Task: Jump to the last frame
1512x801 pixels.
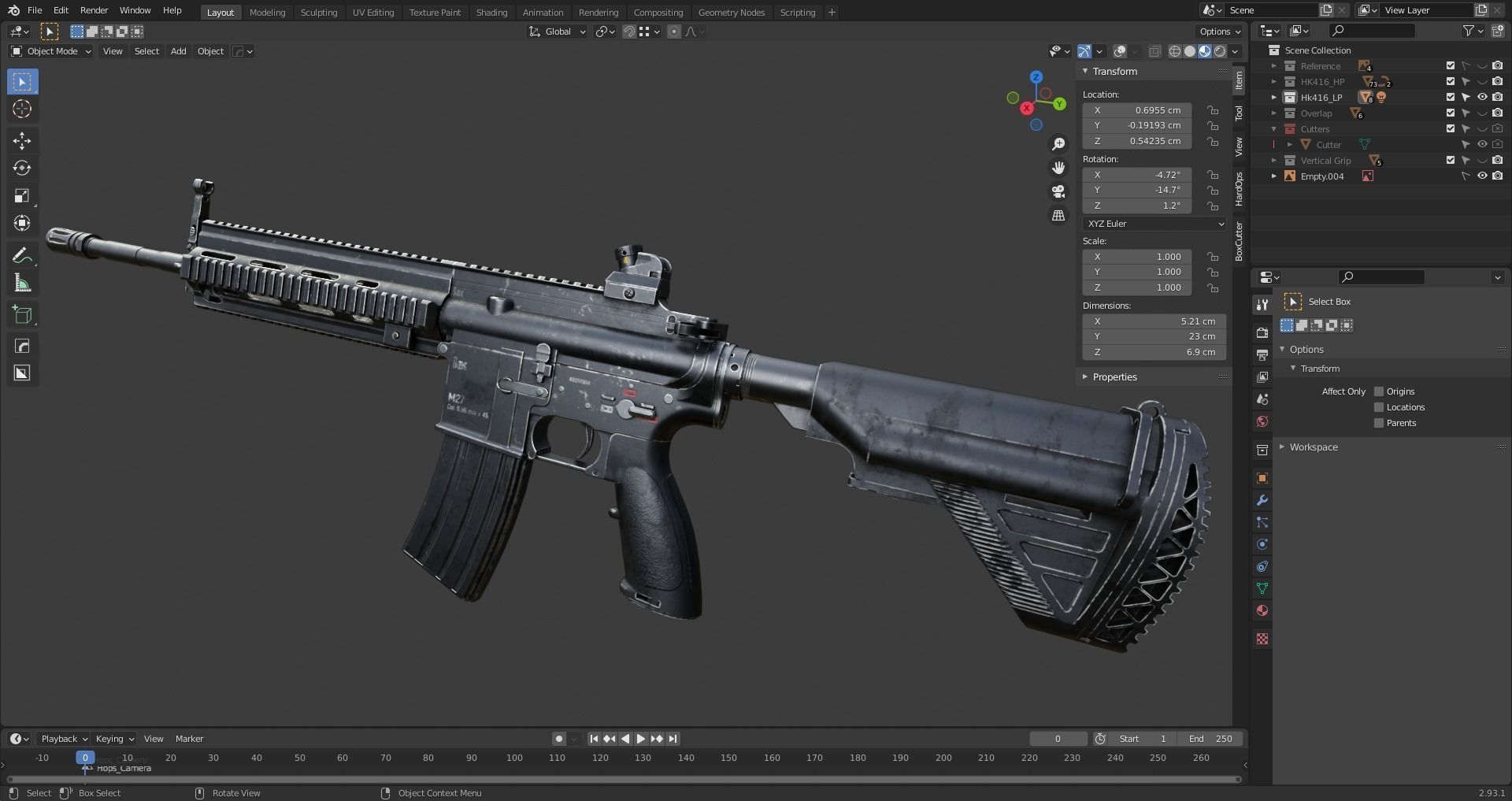Action: pyautogui.click(x=673, y=739)
